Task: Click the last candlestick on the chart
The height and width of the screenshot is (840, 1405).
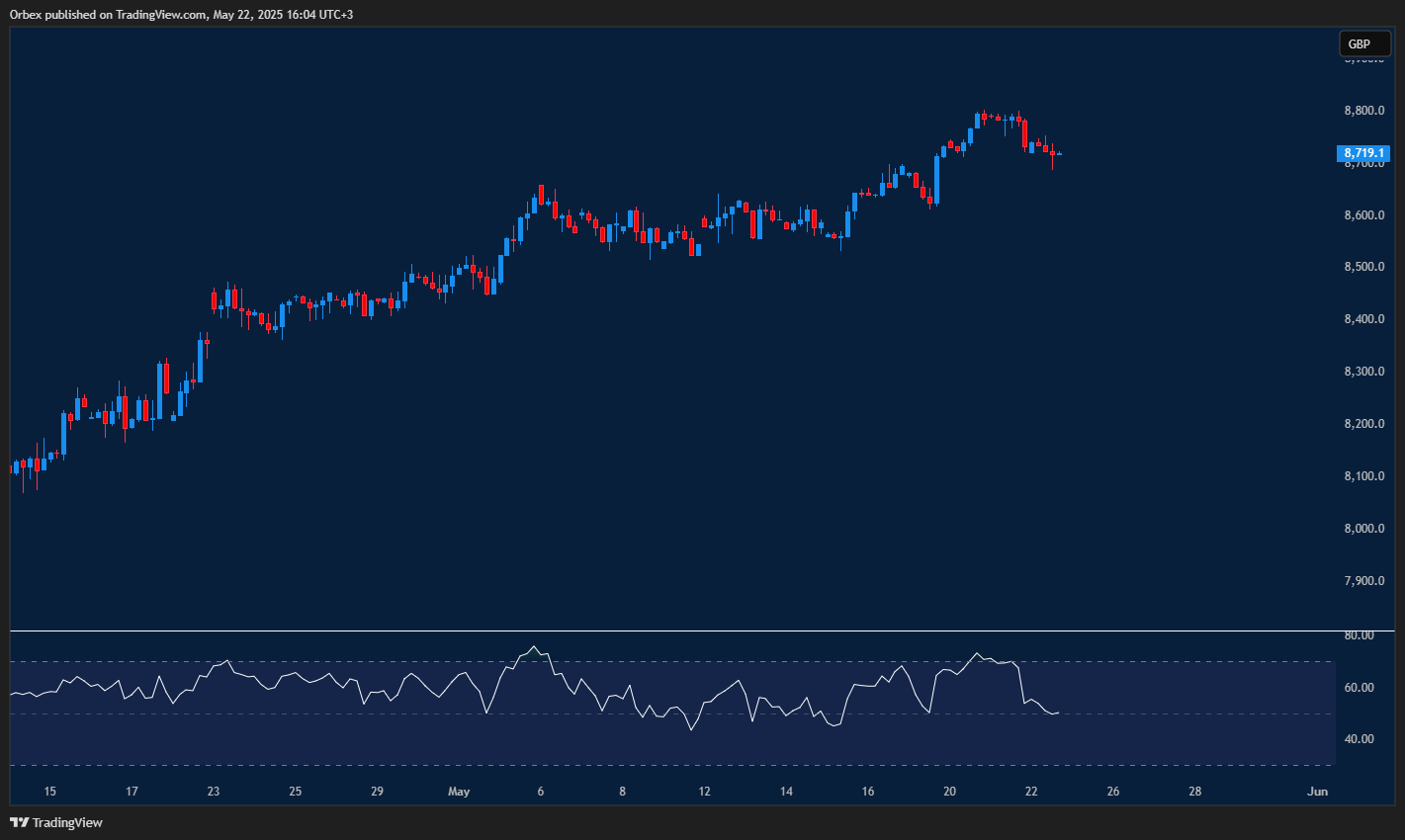Action: (1059, 154)
